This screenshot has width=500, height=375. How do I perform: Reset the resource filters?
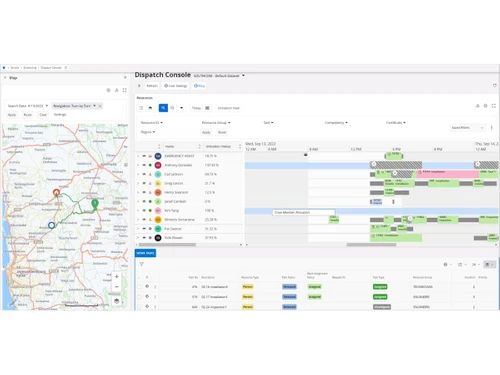point(222,132)
